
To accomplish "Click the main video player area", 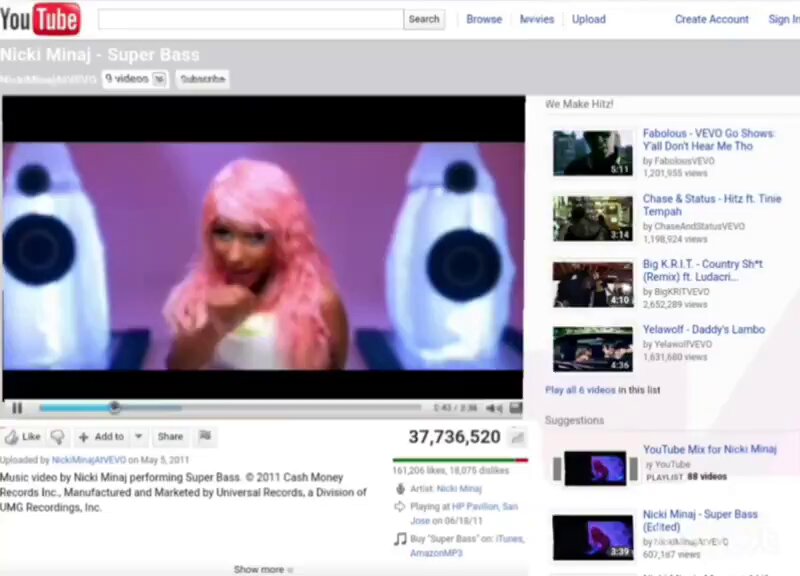I will [x=263, y=246].
